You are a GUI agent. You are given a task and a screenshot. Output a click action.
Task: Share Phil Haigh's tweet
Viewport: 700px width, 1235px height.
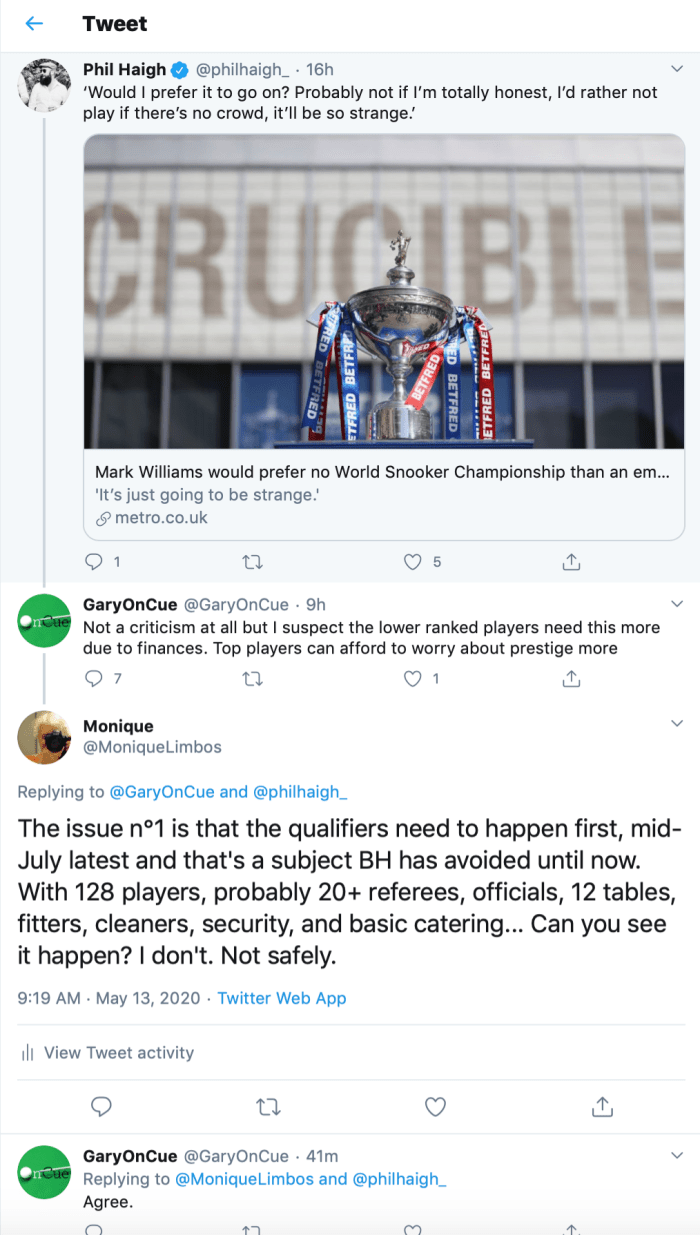pos(571,562)
